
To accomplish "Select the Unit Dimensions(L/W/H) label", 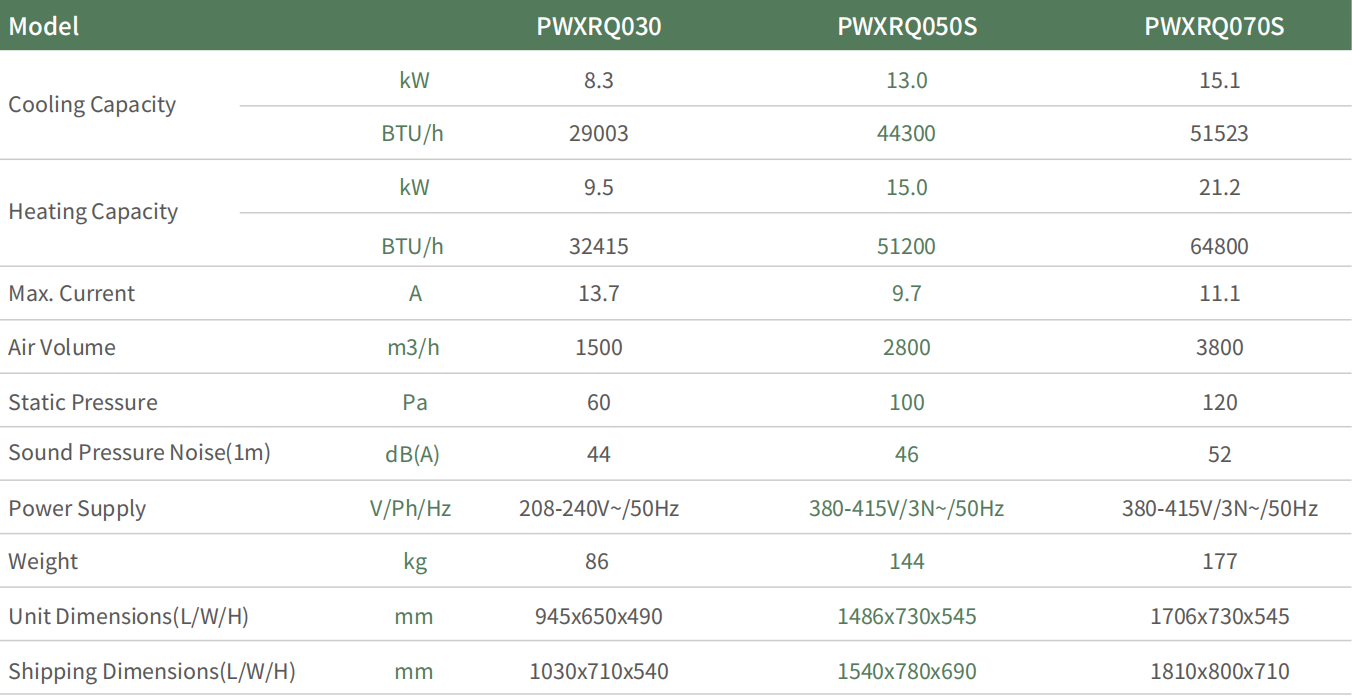I will tap(128, 616).
